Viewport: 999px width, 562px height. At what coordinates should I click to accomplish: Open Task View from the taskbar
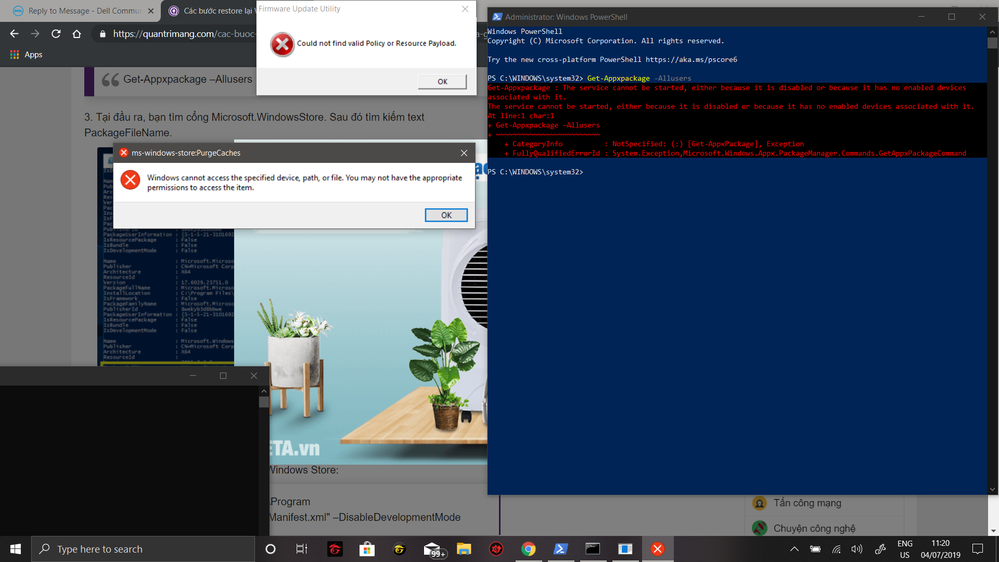[x=302, y=549]
